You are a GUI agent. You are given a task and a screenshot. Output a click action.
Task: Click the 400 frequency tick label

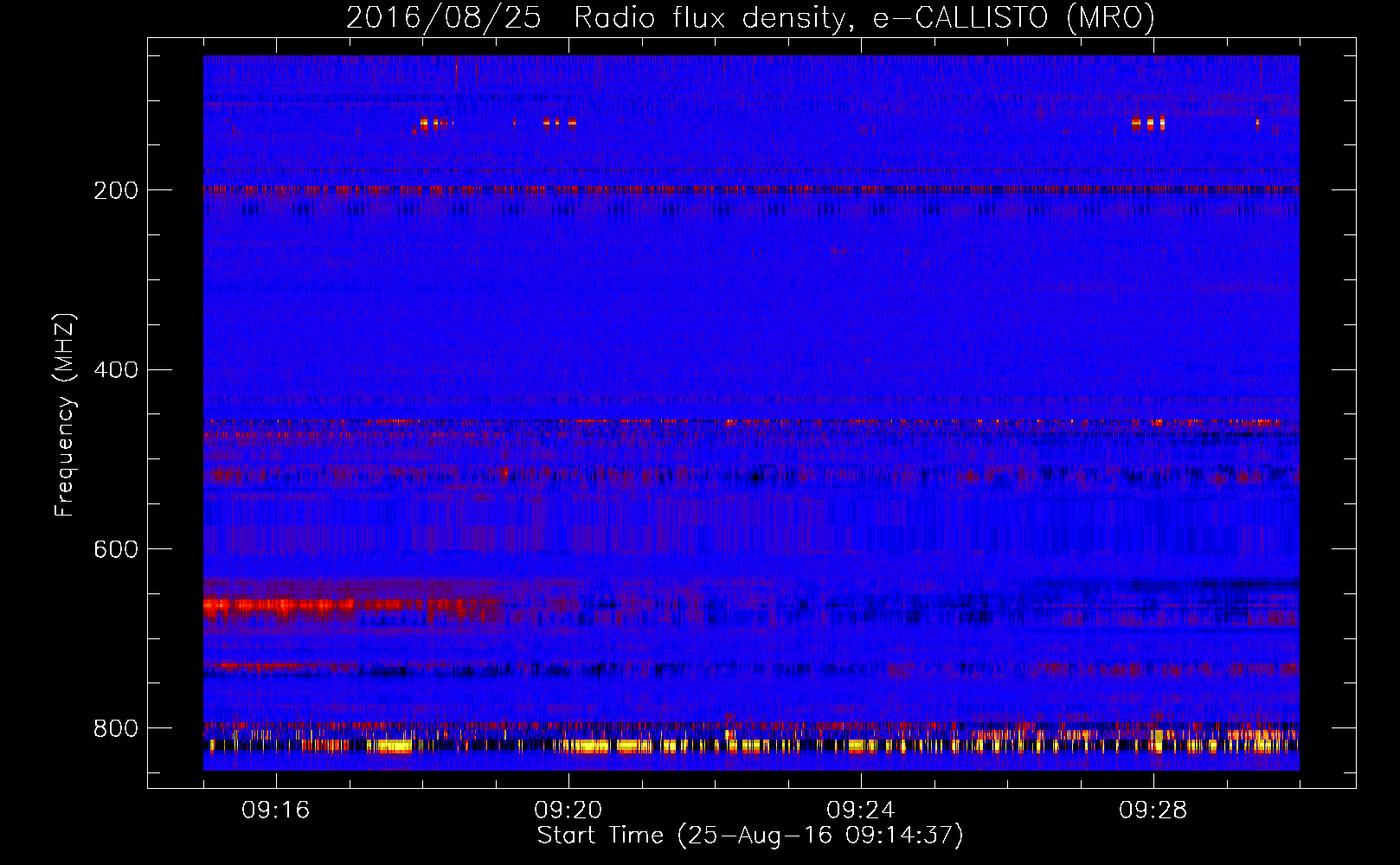point(116,370)
